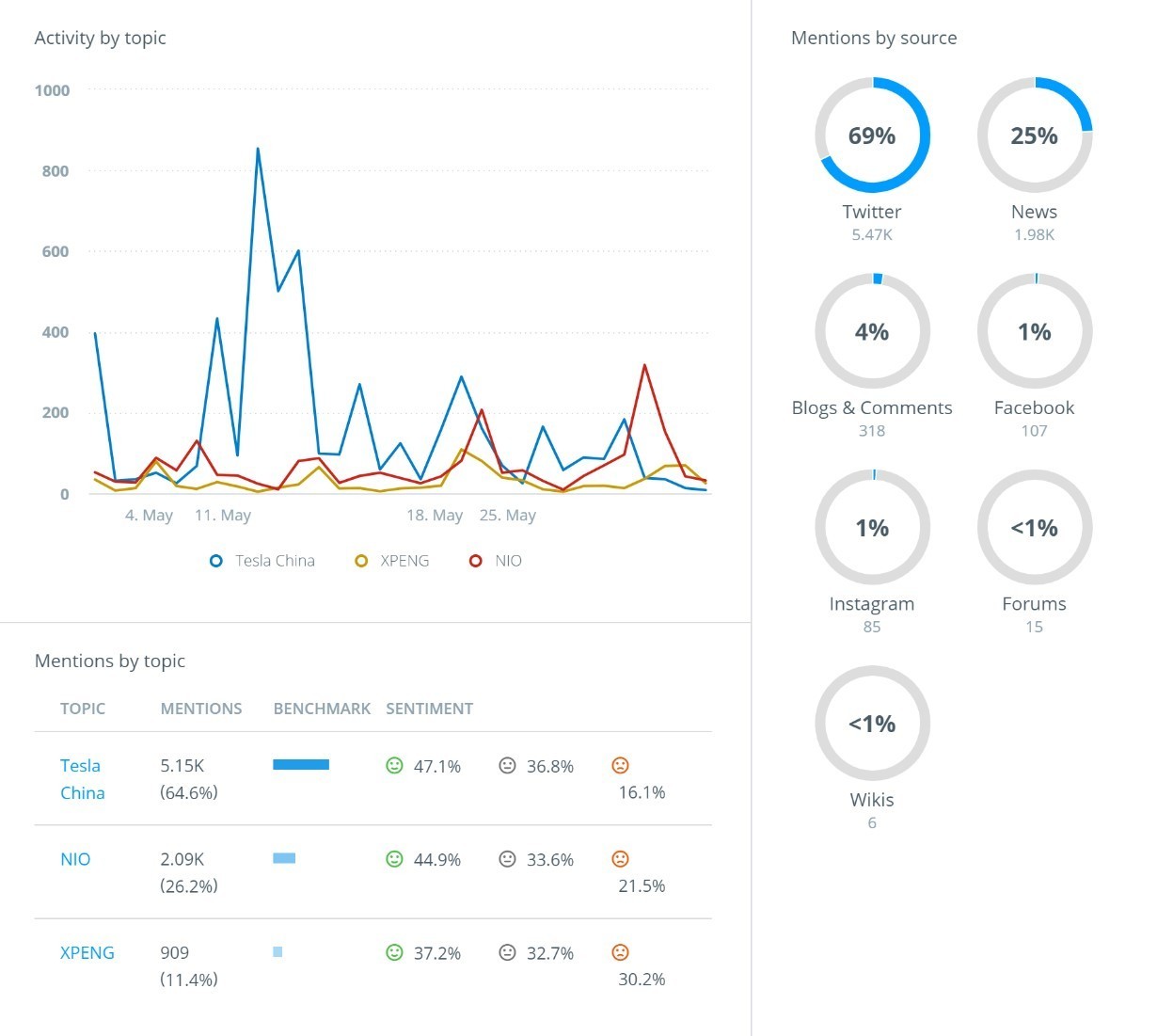Click the Blogs & Comments source label
1157x1036 pixels.
point(872,407)
